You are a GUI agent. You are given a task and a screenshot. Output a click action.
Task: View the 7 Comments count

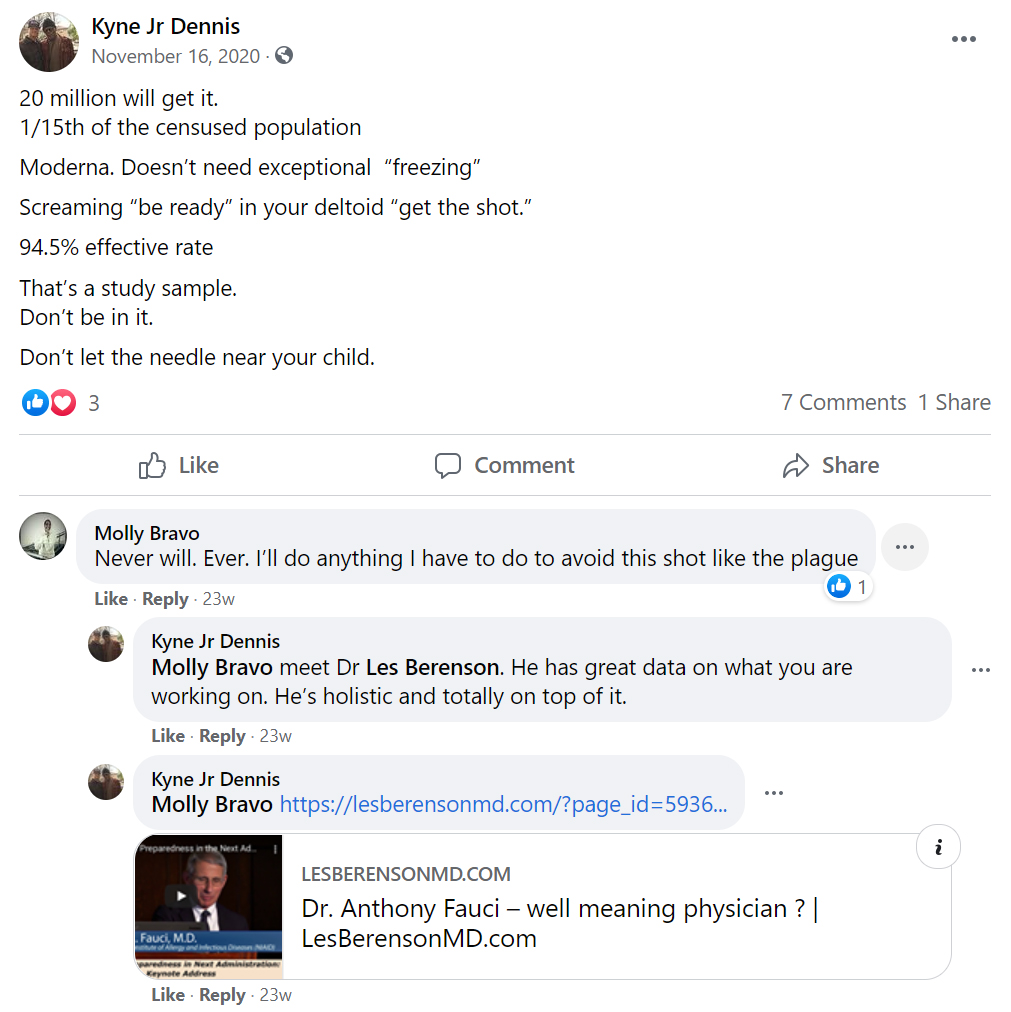pos(843,402)
